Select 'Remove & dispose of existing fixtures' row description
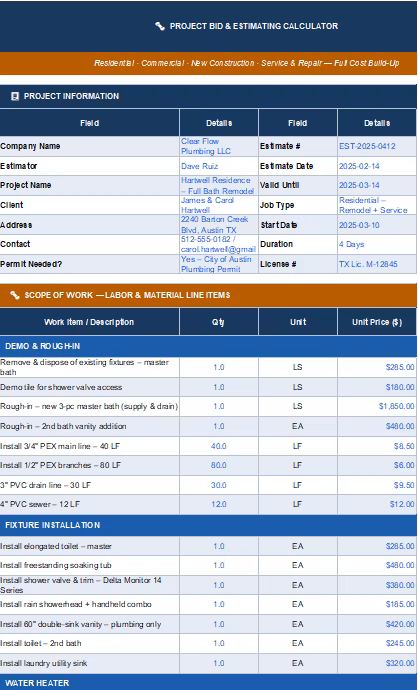This screenshot has width=418, height=690. point(84,367)
